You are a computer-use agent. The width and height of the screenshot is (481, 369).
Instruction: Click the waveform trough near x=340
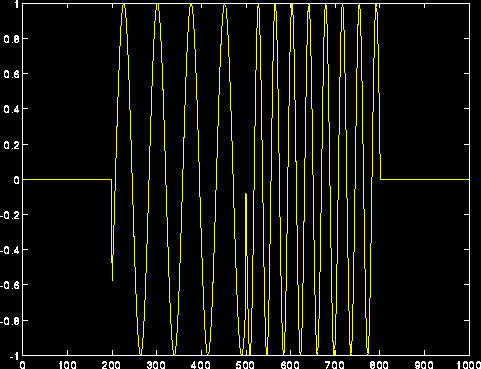pos(174,353)
